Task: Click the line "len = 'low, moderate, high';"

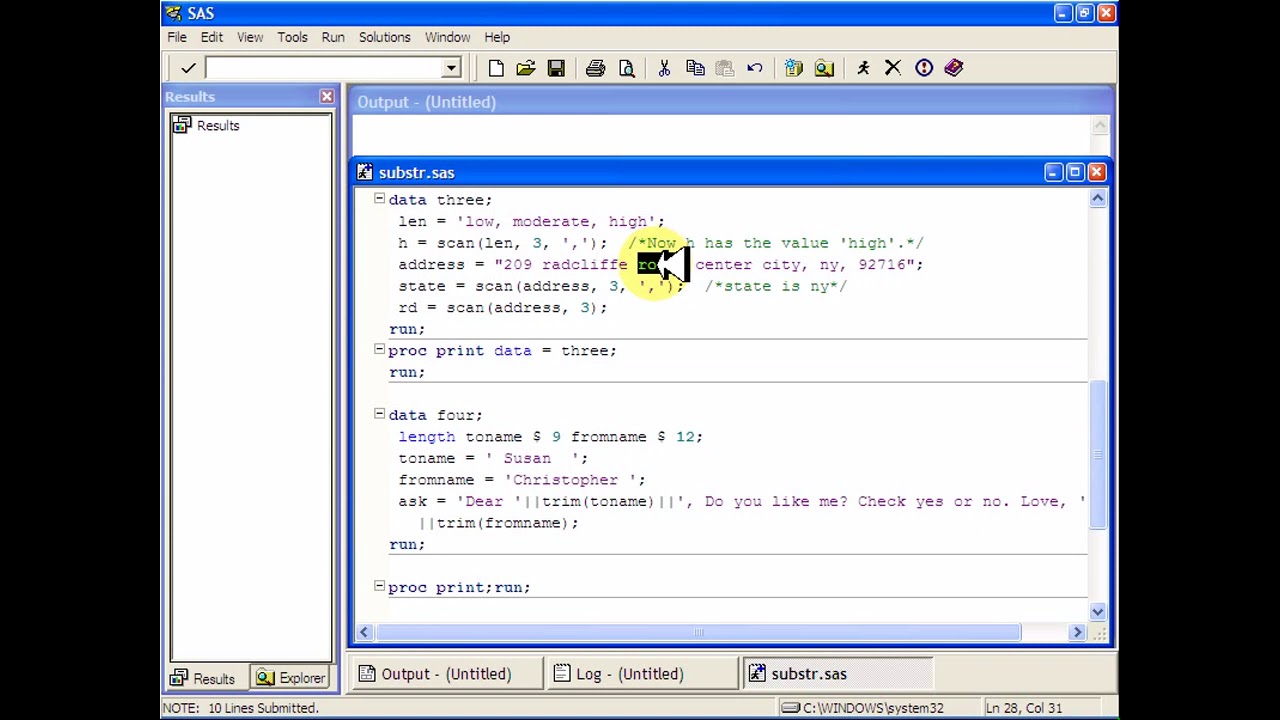Action: pyautogui.click(x=531, y=222)
